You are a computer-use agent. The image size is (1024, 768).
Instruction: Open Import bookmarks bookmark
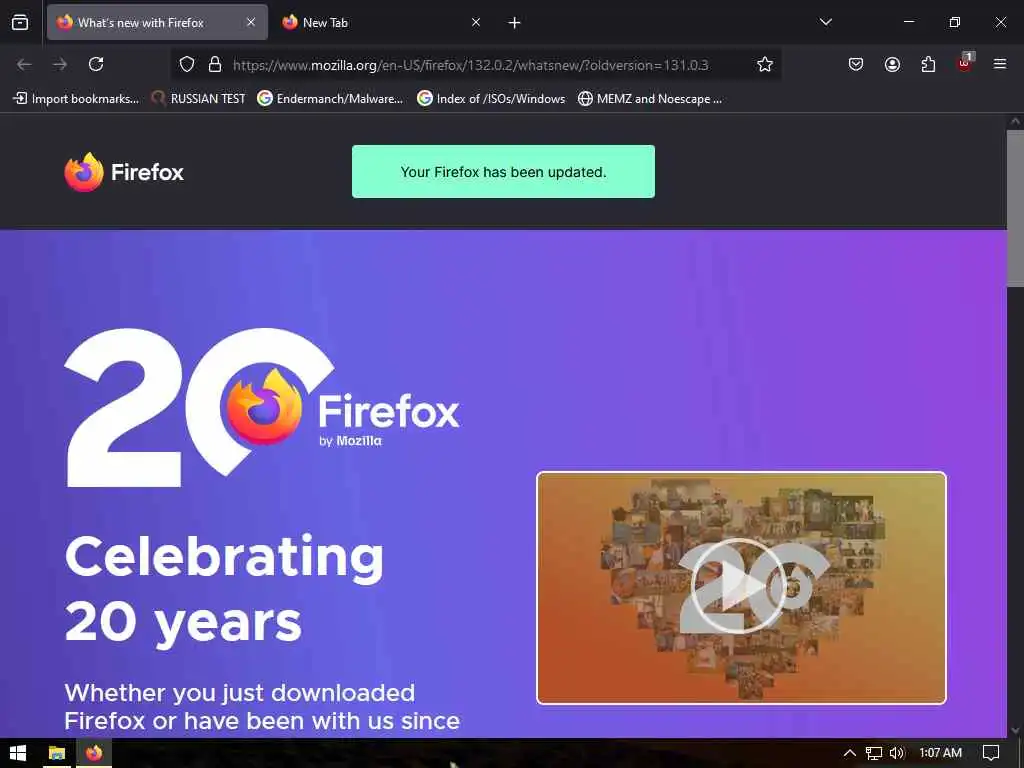click(x=76, y=99)
